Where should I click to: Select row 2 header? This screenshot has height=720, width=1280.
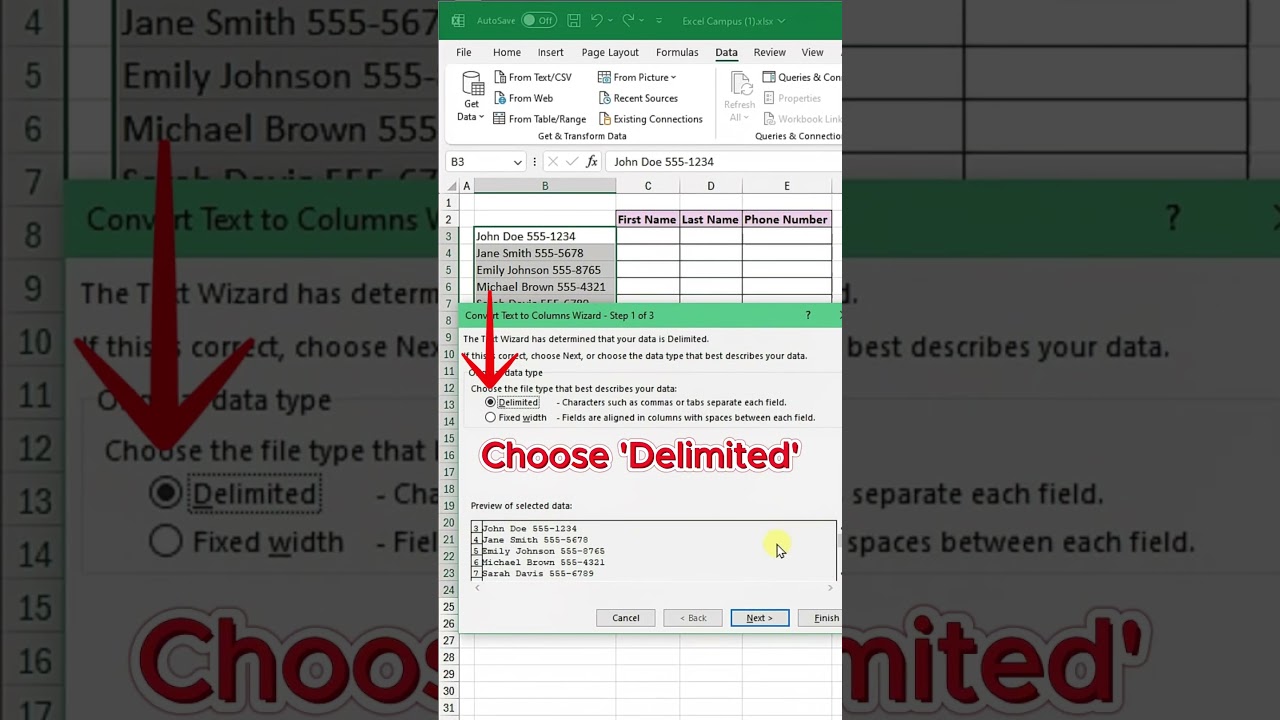coord(450,219)
